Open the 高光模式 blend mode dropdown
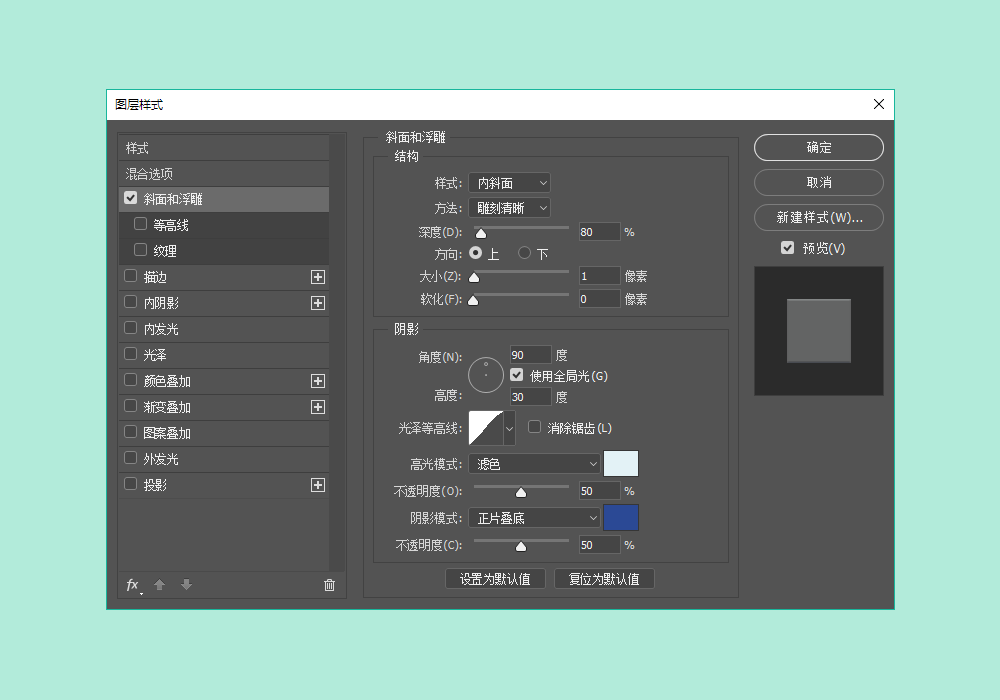The image size is (1000, 700). click(x=533, y=463)
